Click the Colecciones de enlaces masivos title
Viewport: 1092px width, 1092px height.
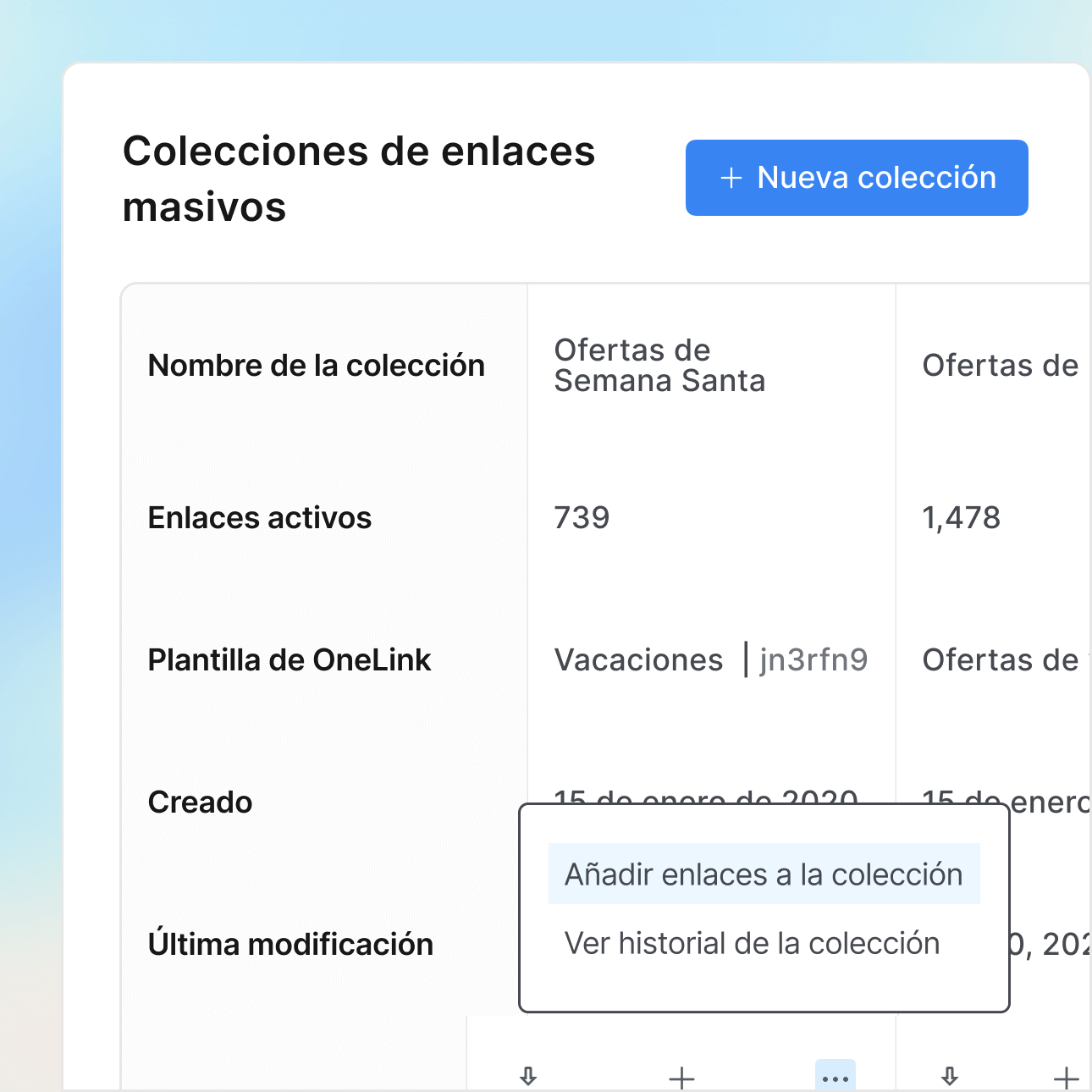pos(359,178)
